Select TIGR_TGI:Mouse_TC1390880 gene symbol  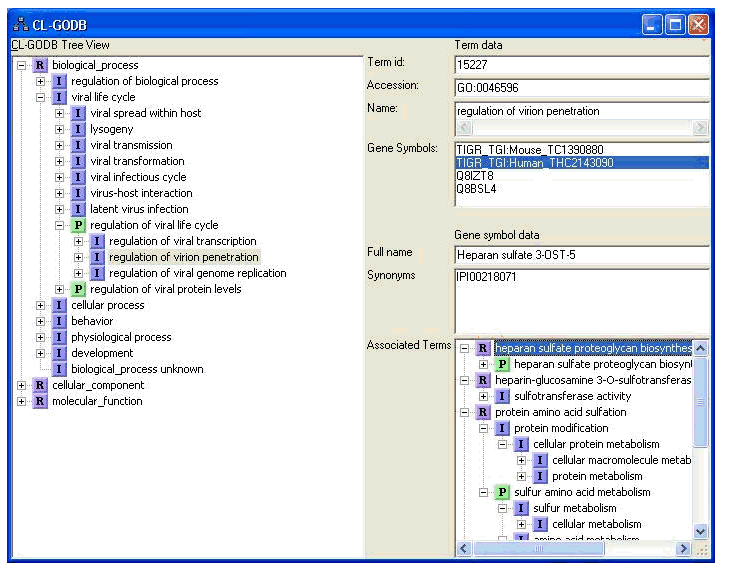click(529, 149)
